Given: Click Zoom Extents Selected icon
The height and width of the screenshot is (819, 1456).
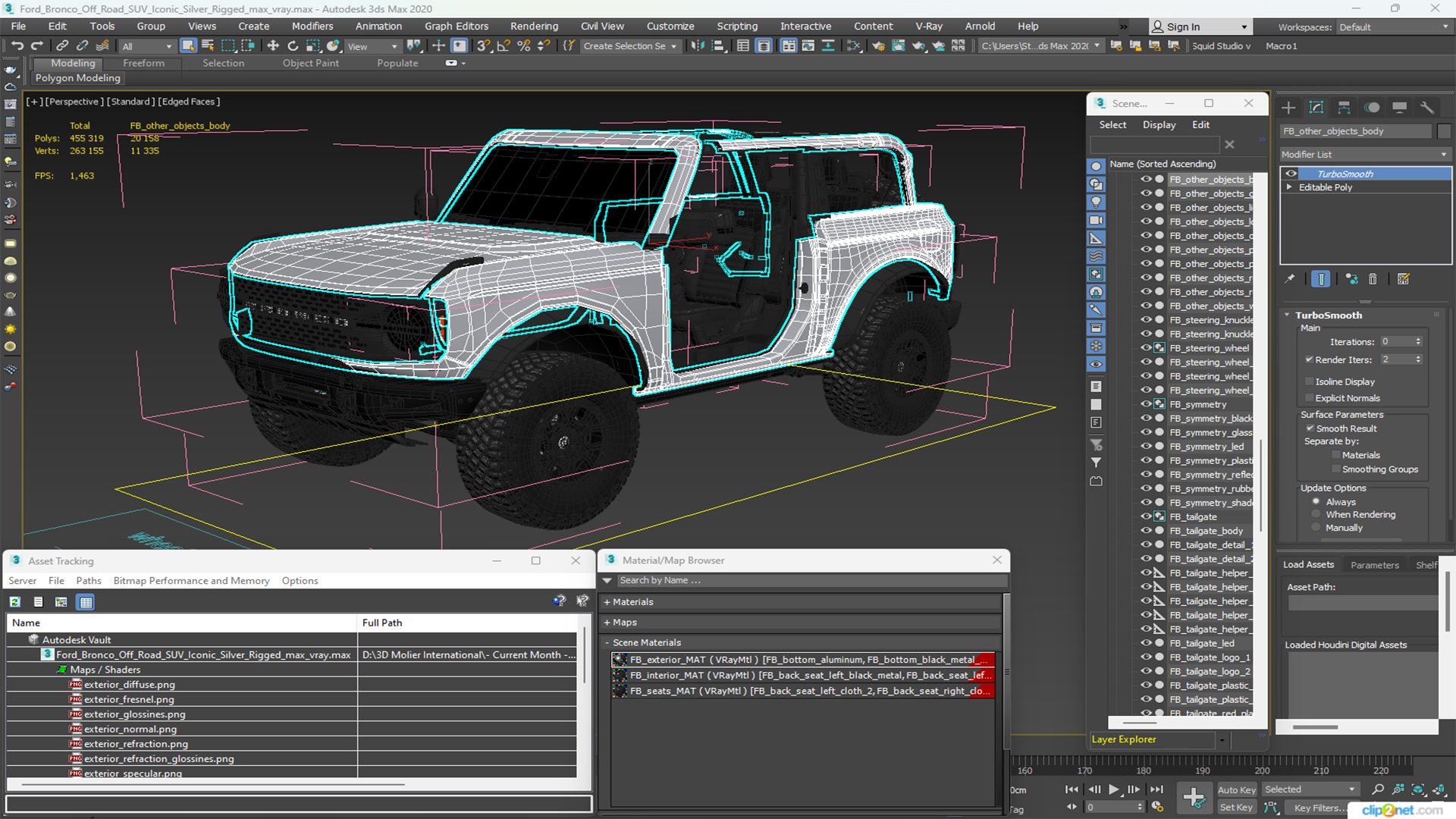Looking at the screenshot, I should (1418, 789).
